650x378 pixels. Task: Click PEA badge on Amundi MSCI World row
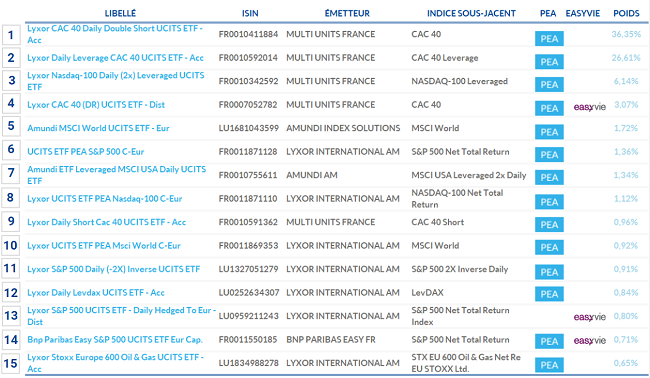pos(549,132)
